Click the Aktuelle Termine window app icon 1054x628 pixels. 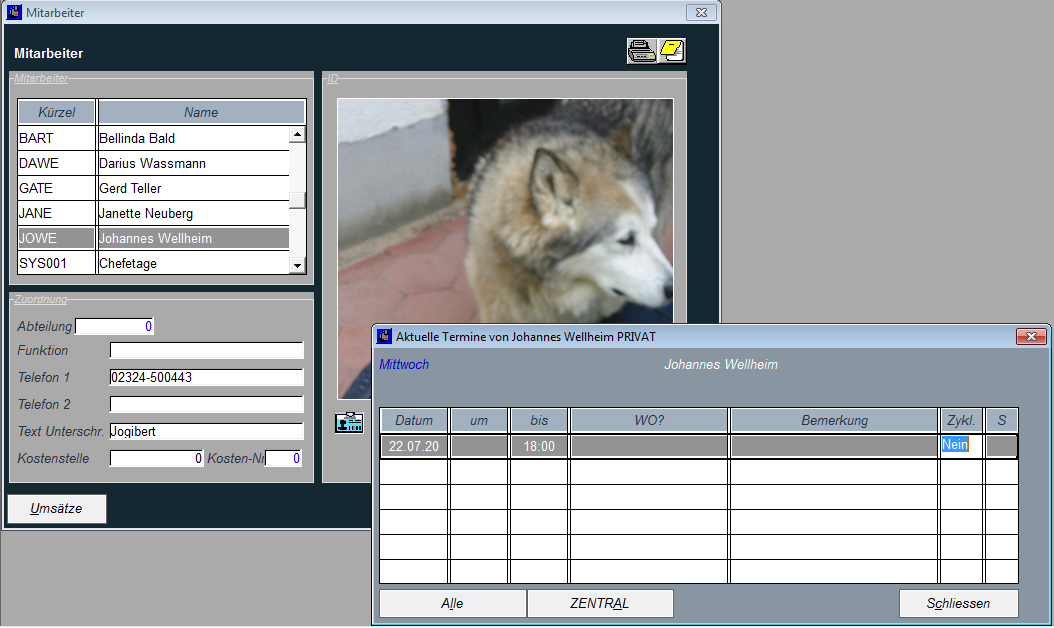pos(384,336)
